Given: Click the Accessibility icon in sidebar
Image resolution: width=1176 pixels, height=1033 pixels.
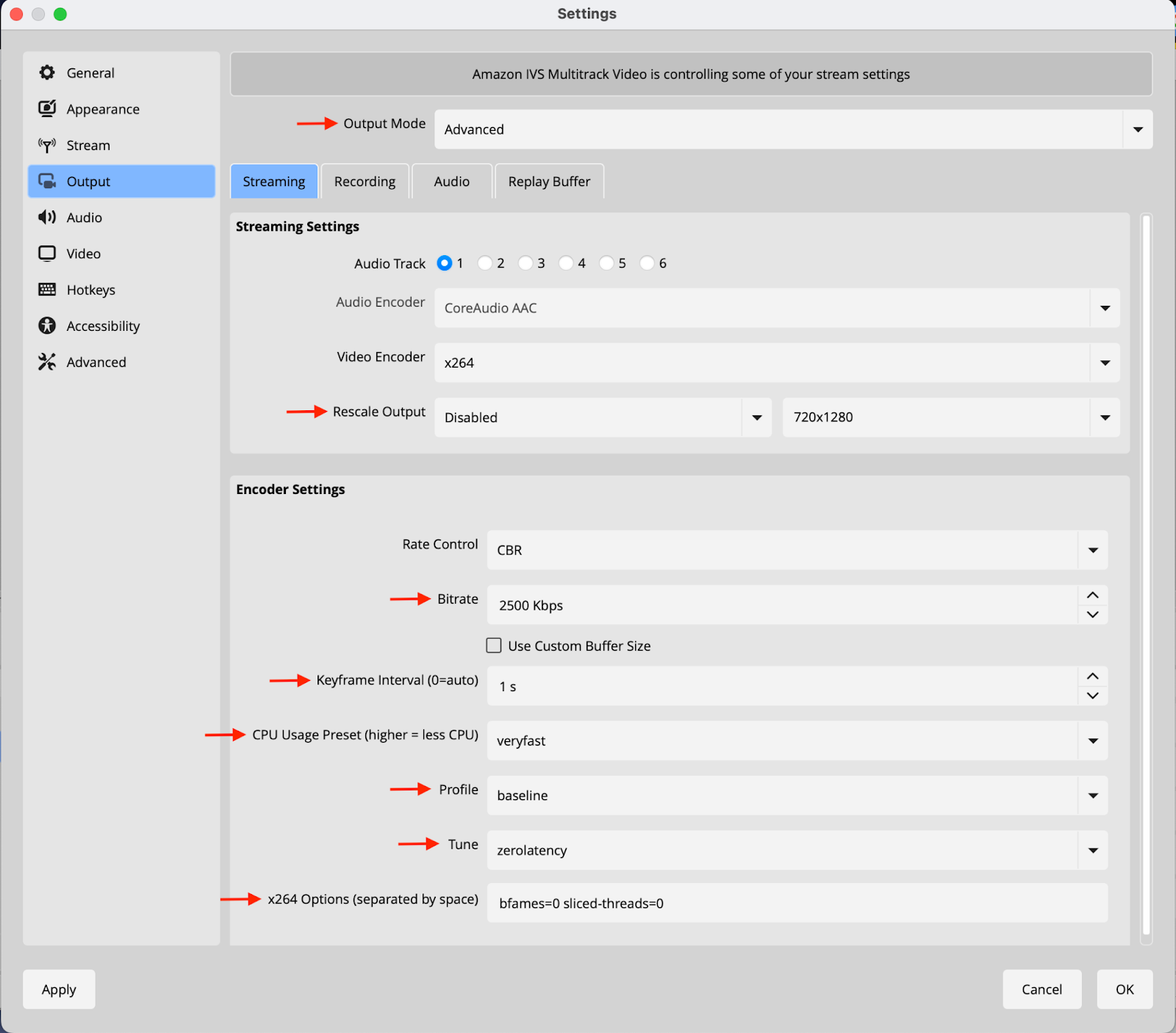Looking at the screenshot, I should [47, 326].
